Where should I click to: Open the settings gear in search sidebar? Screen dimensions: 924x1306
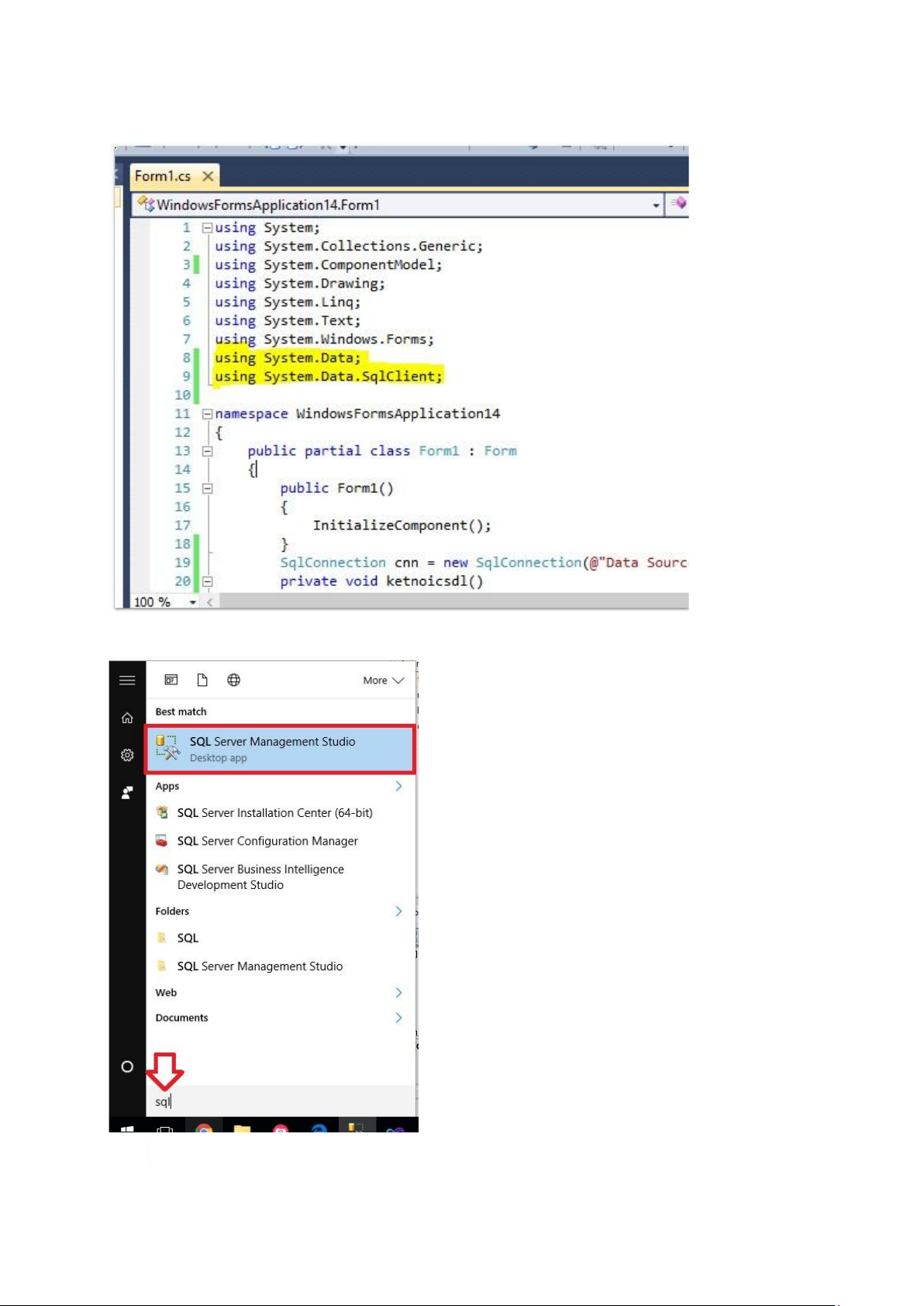point(127,755)
